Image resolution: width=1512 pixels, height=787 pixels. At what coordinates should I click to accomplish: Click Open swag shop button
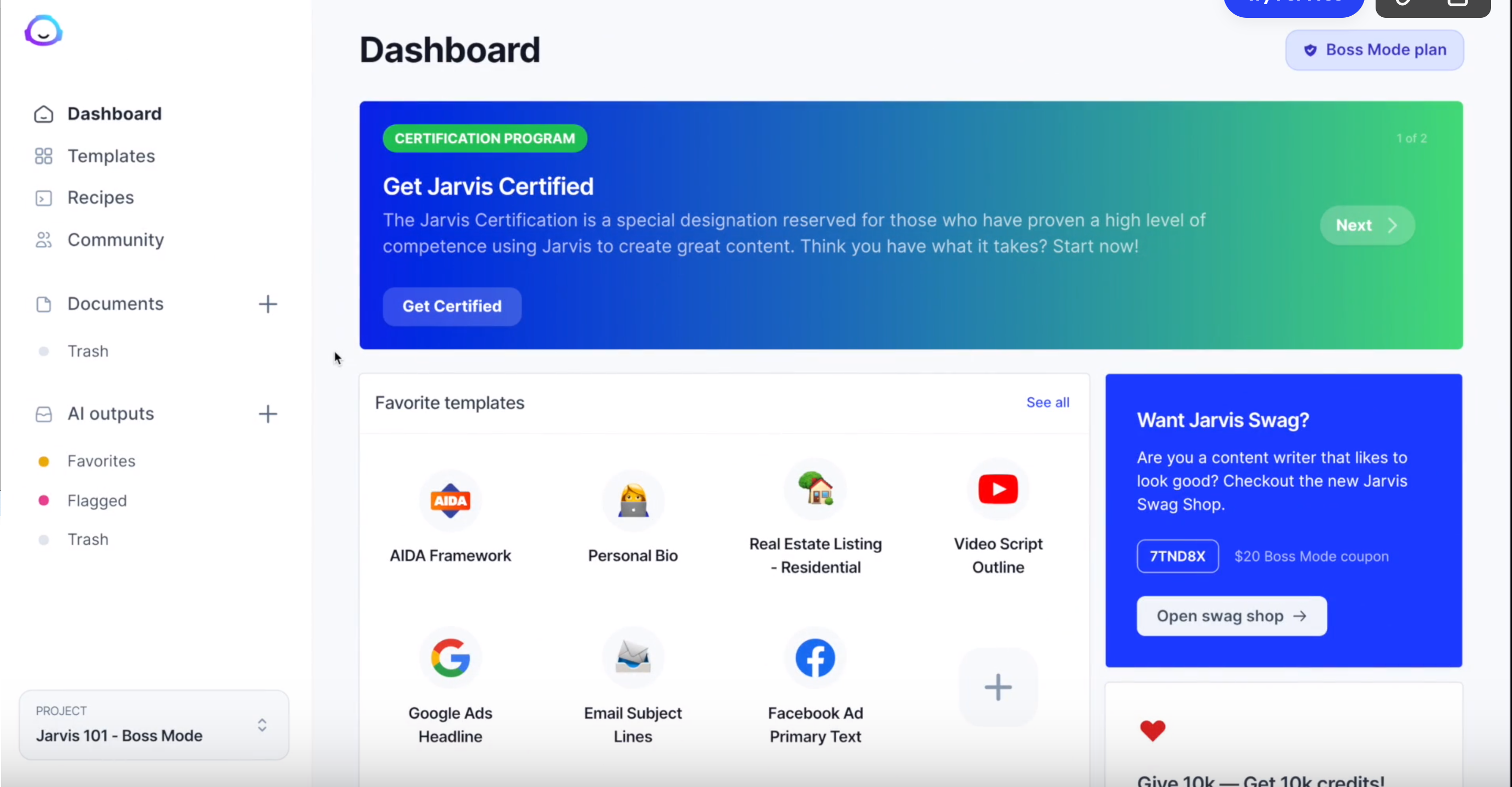pos(1231,616)
